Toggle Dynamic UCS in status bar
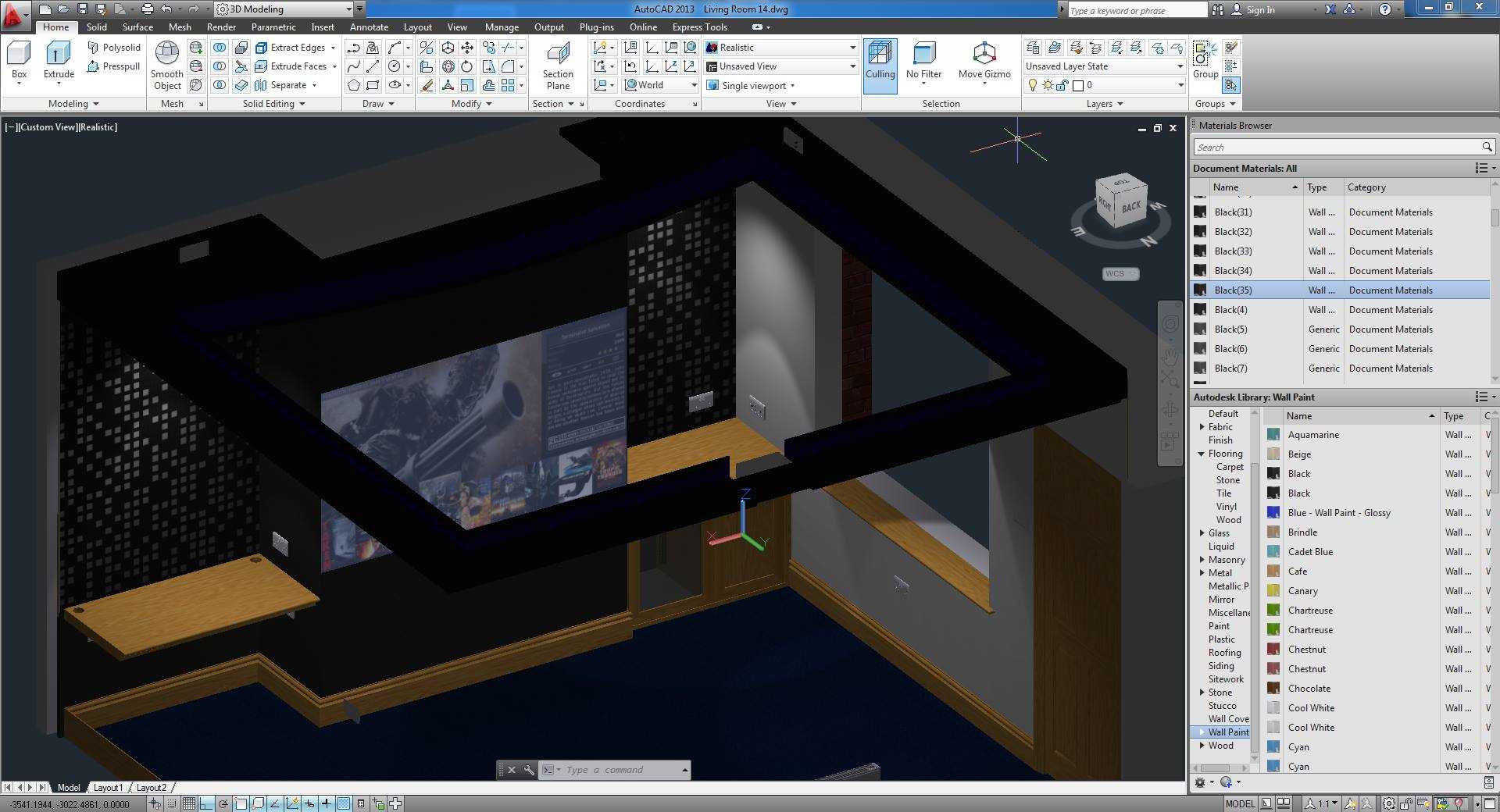Viewport: 1500px width, 812px height. (292, 803)
